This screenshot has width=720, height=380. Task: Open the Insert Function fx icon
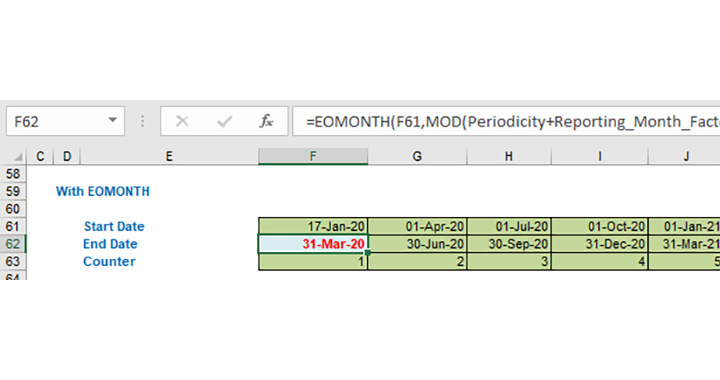(266, 121)
